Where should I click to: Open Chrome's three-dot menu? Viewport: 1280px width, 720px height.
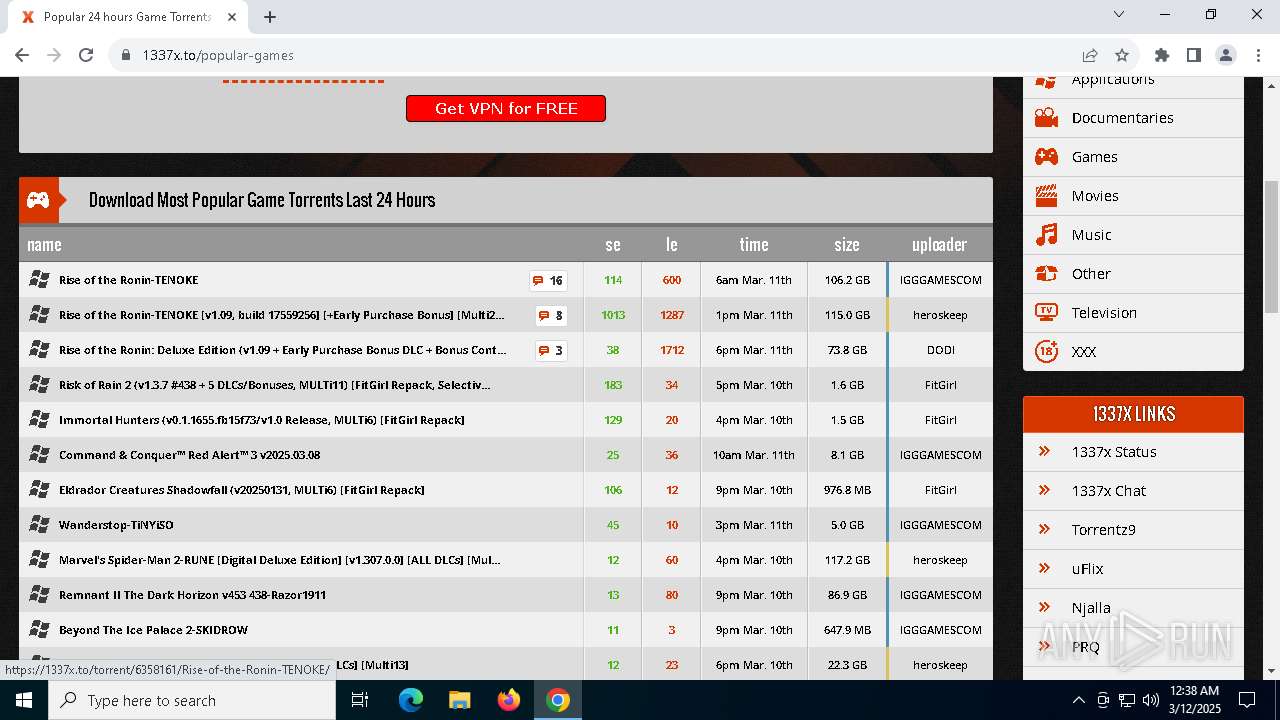pyautogui.click(x=1258, y=55)
